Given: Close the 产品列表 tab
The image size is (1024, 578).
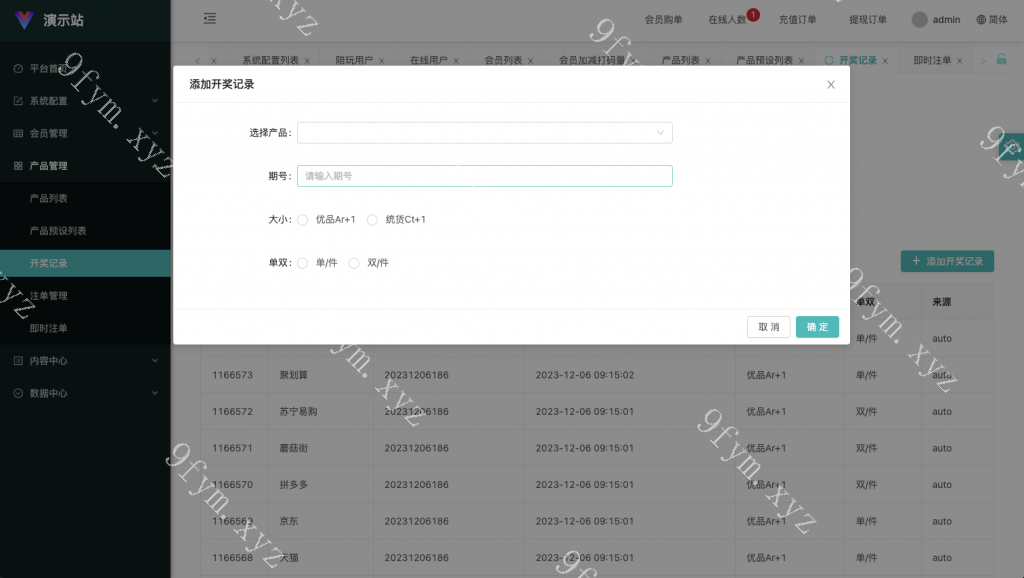Looking at the screenshot, I should 708,61.
